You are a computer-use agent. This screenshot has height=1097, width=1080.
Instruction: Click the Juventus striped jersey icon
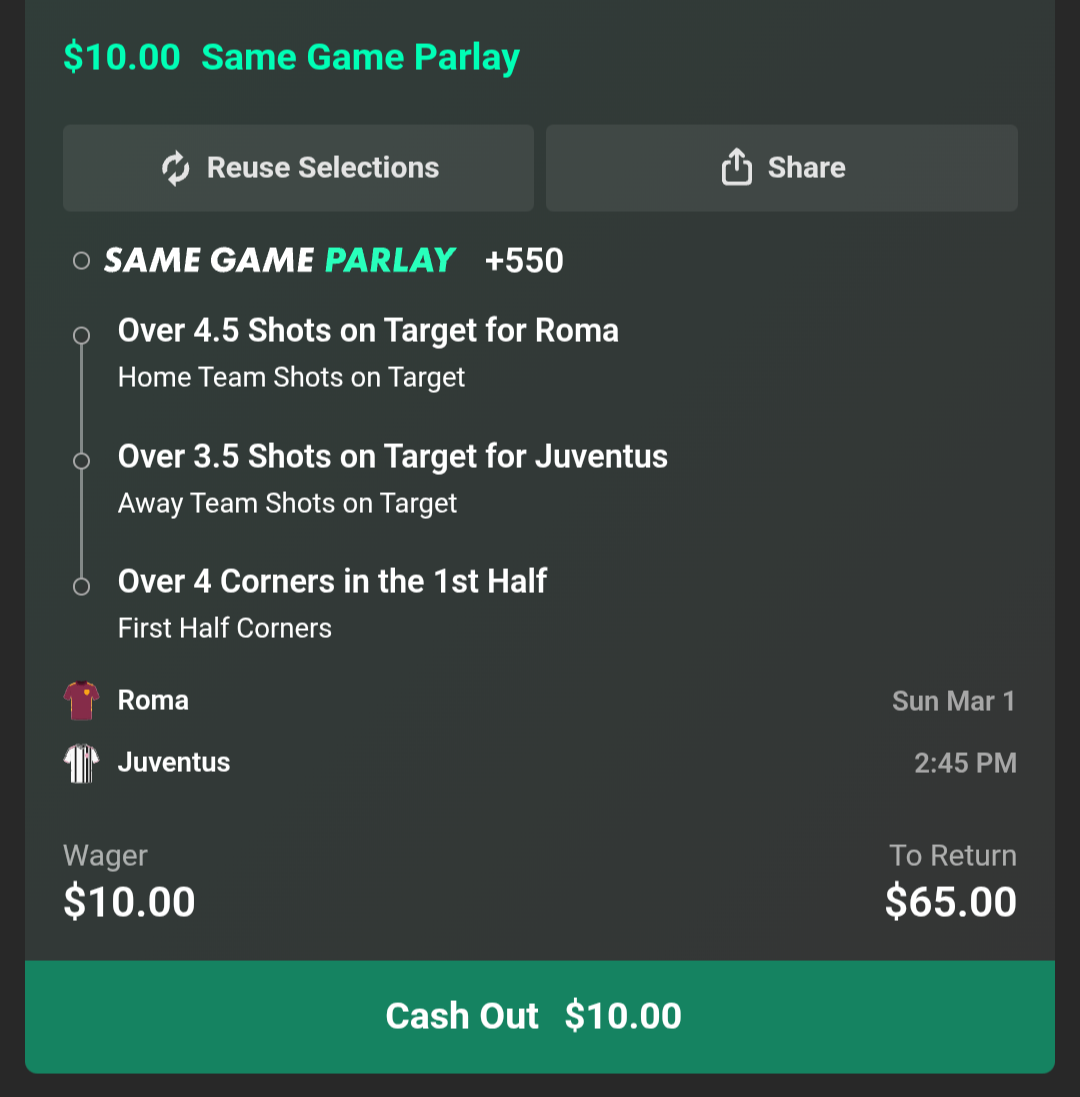pos(81,763)
